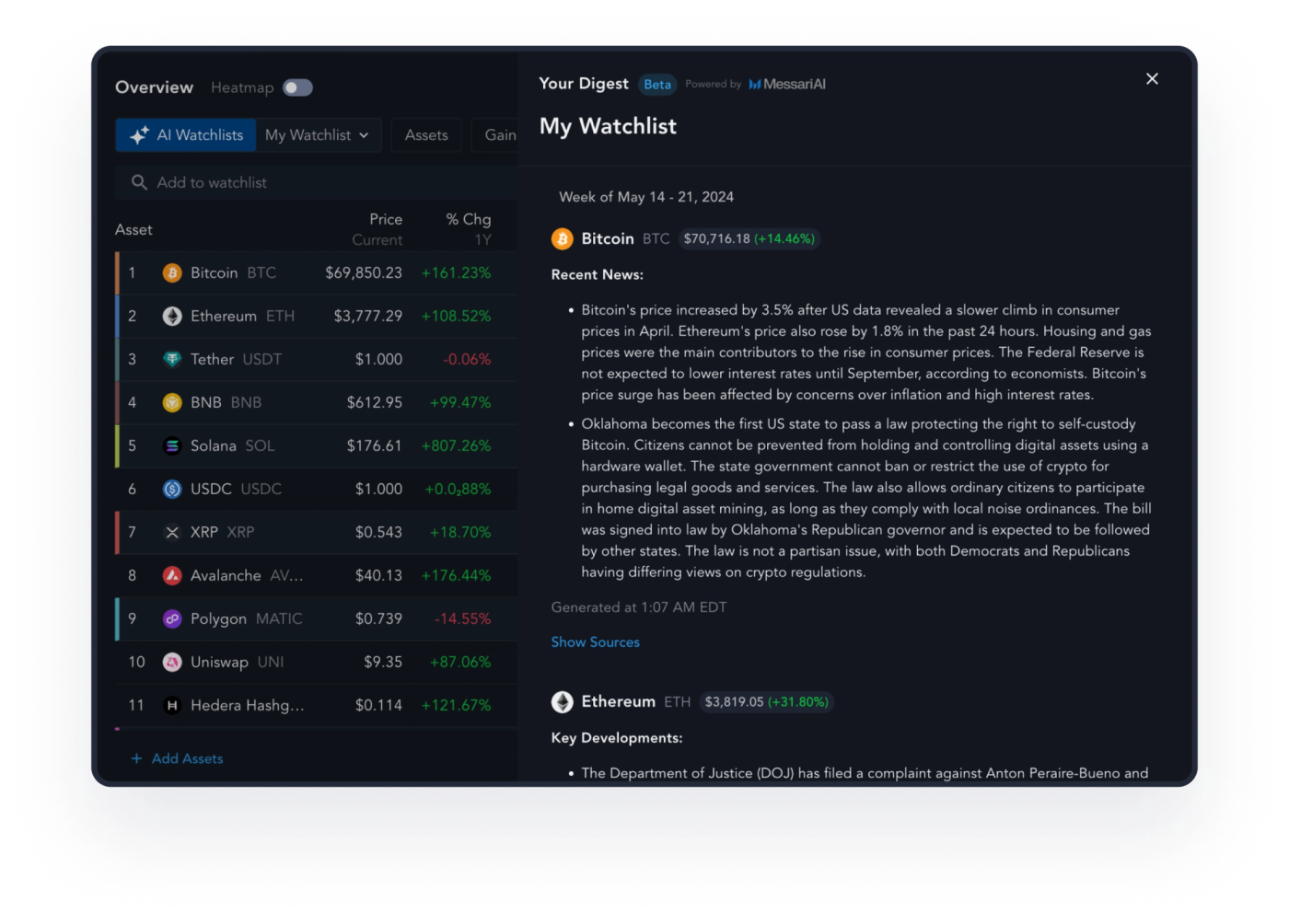This screenshot has height=924, width=1289.
Task: Click the MessariAI logo
Action: (x=787, y=85)
